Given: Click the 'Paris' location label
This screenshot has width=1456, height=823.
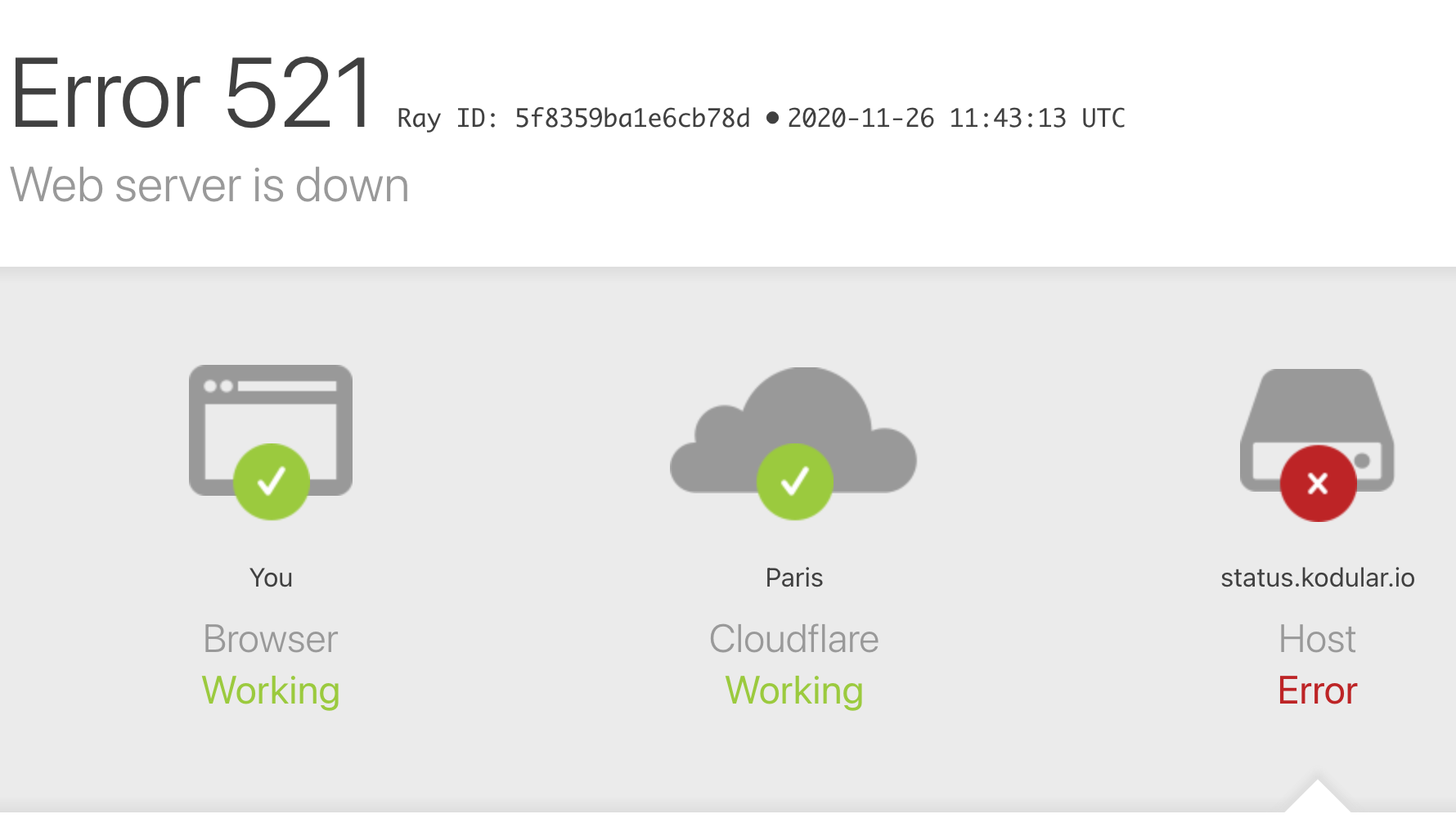Looking at the screenshot, I should click(794, 578).
